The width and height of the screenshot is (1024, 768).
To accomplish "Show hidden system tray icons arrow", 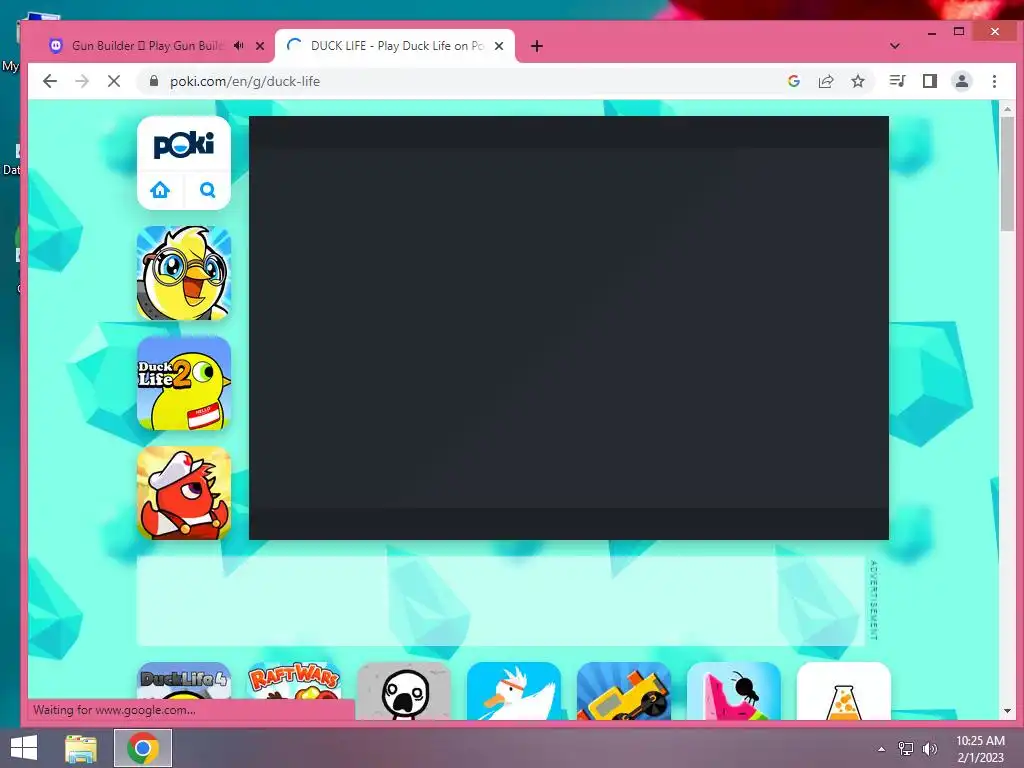I will tap(881, 749).
